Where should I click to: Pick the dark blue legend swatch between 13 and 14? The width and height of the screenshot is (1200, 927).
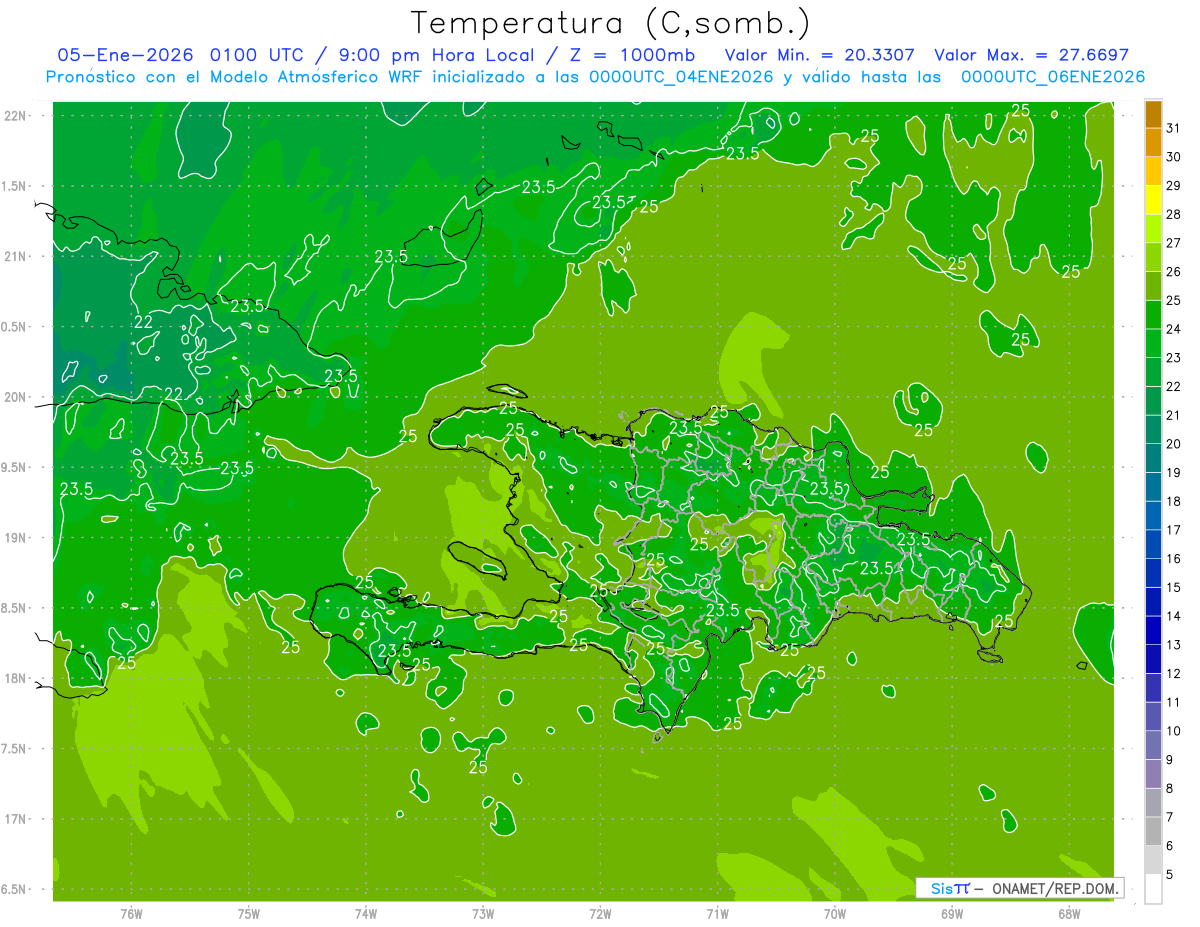[x=1153, y=631]
